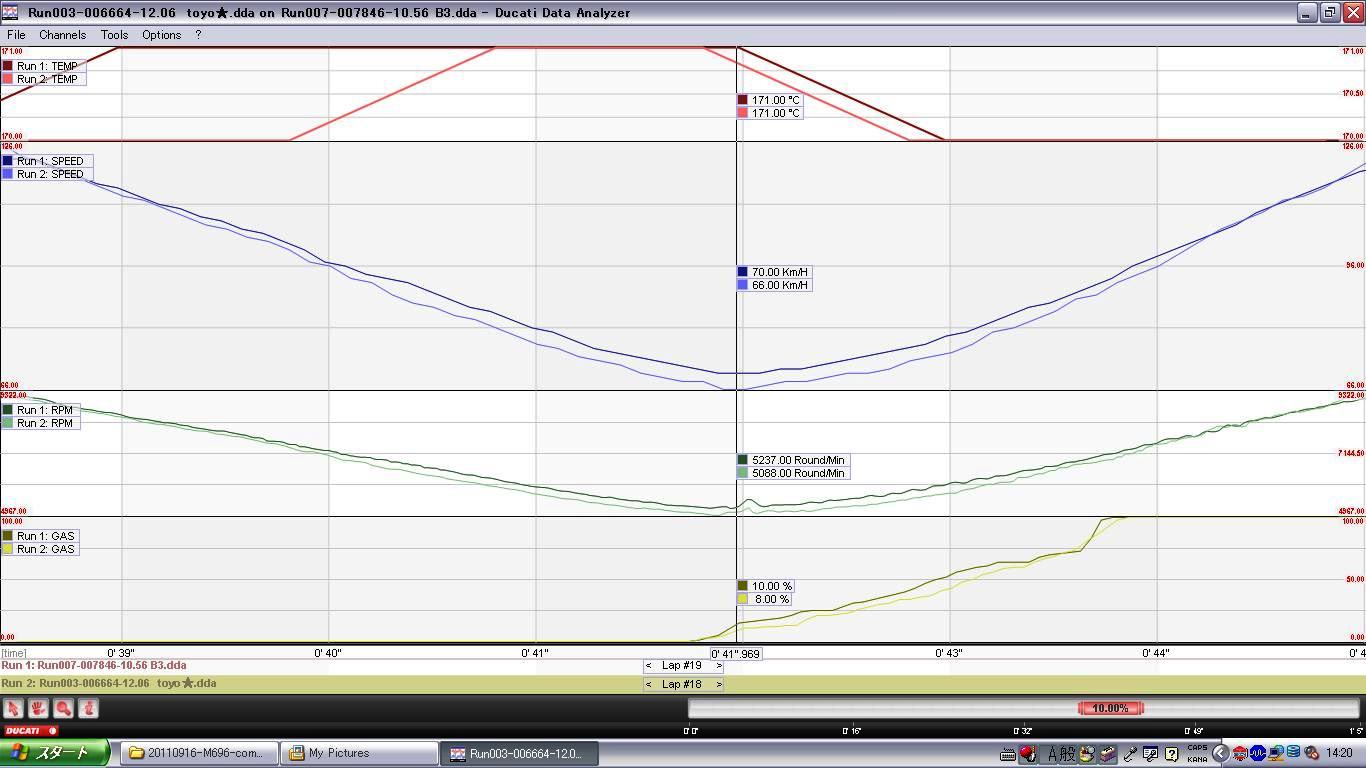The image size is (1366, 768).
Task: Open the ? help menu
Action: pyautogui.click(x=198, y=34)
